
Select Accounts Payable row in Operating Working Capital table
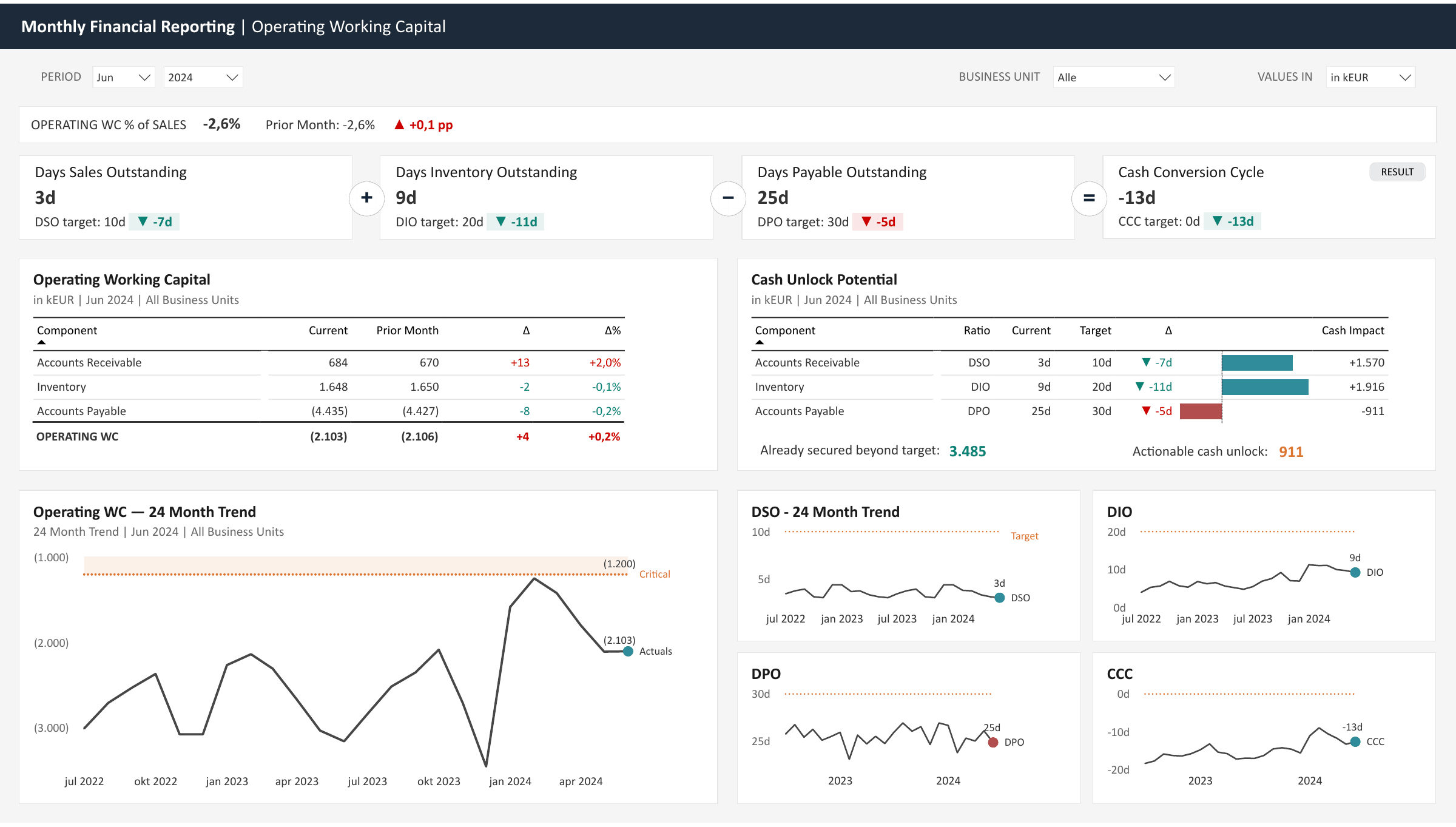pos(329,411)
